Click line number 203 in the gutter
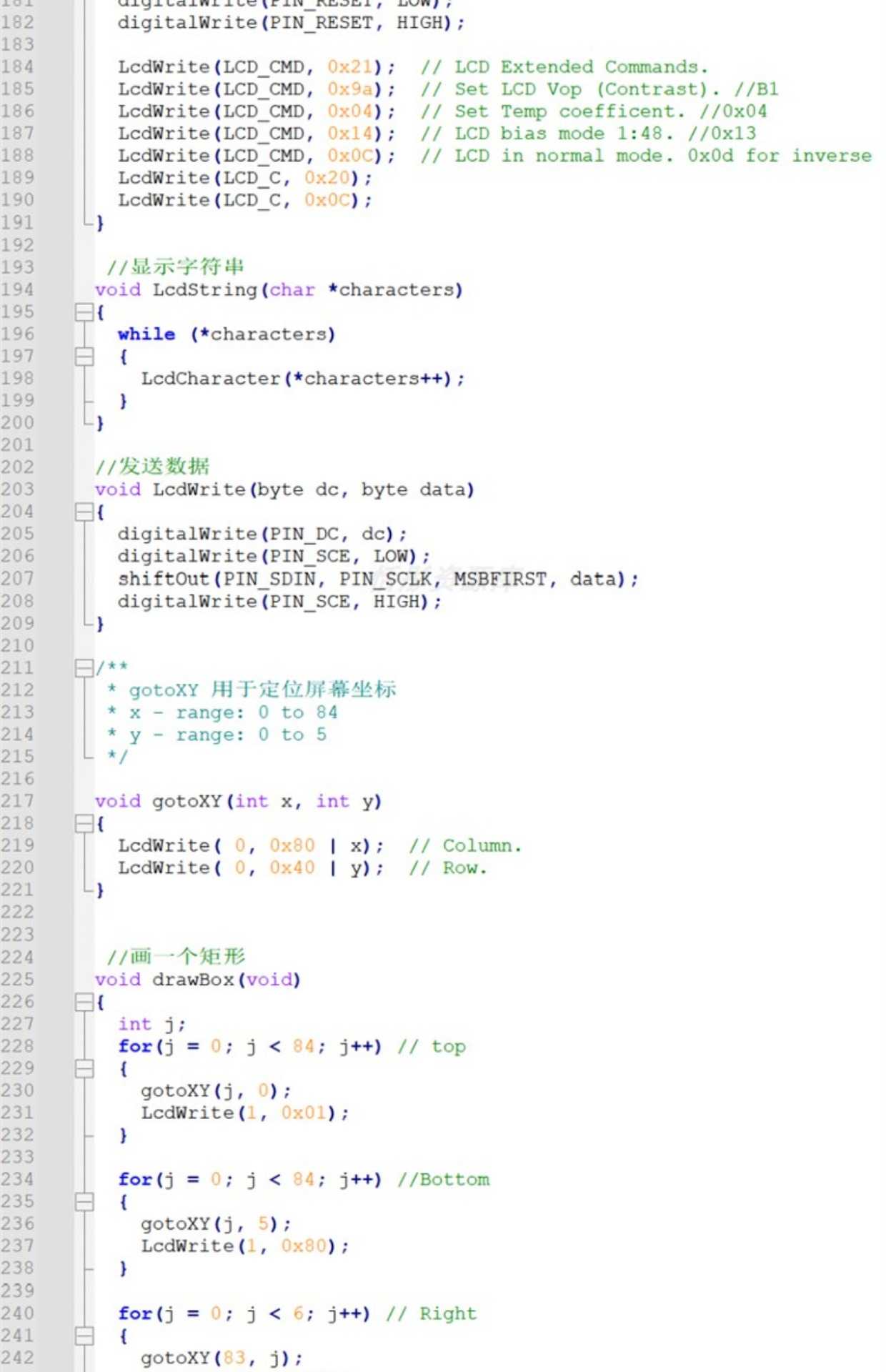The image size is (886, 1372). click(x=18, y=489)
